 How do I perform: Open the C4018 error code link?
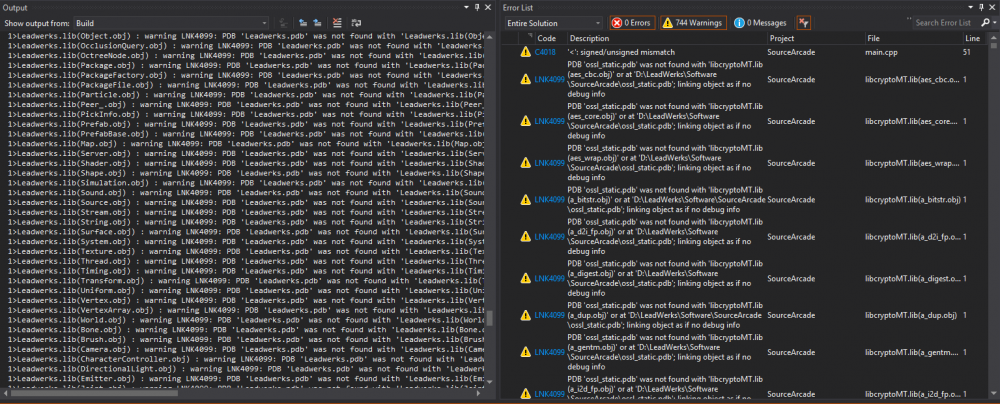(x=545, y=51)
